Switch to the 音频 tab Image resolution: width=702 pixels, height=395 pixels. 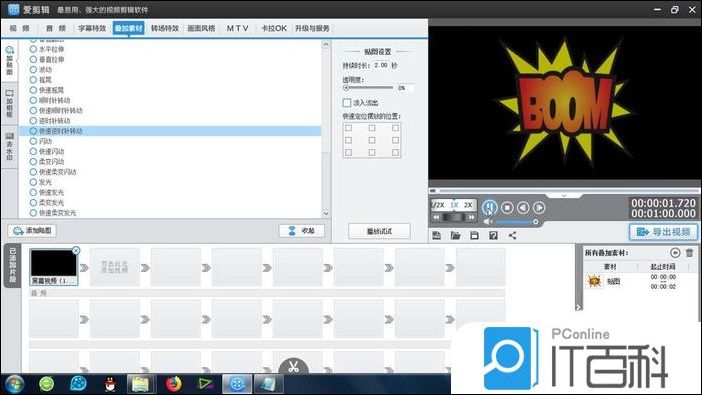(56, 28)
